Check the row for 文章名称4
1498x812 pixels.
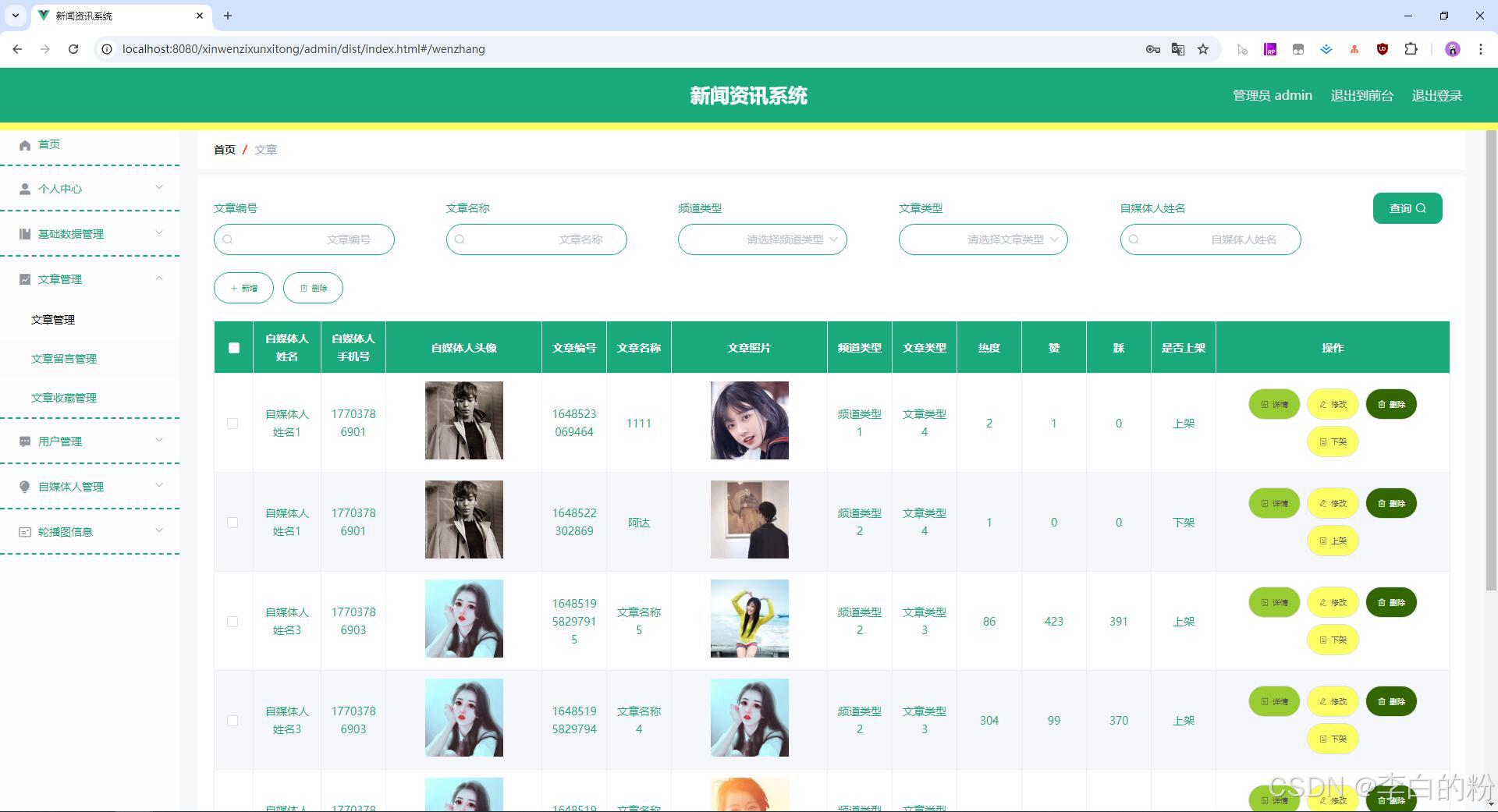233,721
